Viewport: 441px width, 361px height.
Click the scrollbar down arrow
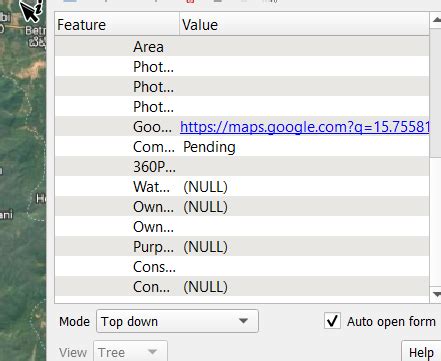tap(436, 294)
